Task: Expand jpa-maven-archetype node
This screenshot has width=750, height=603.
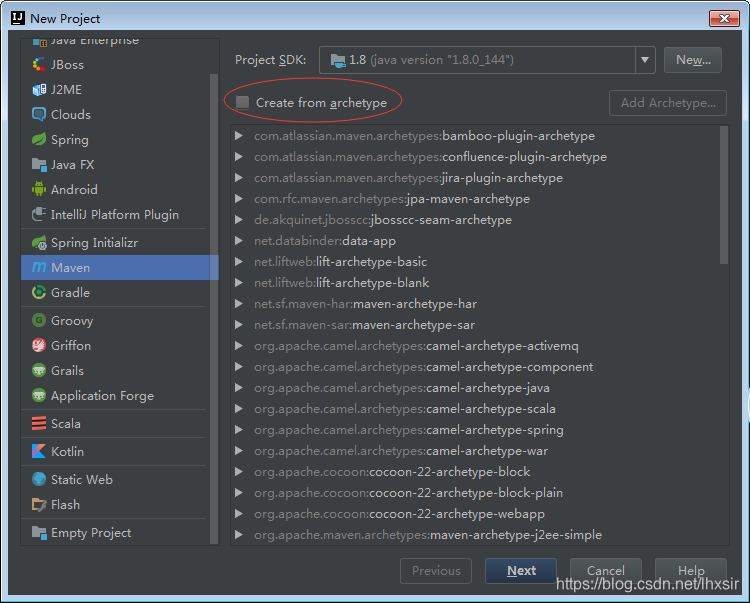Action: pyautogui.click(x=239, y=199)
